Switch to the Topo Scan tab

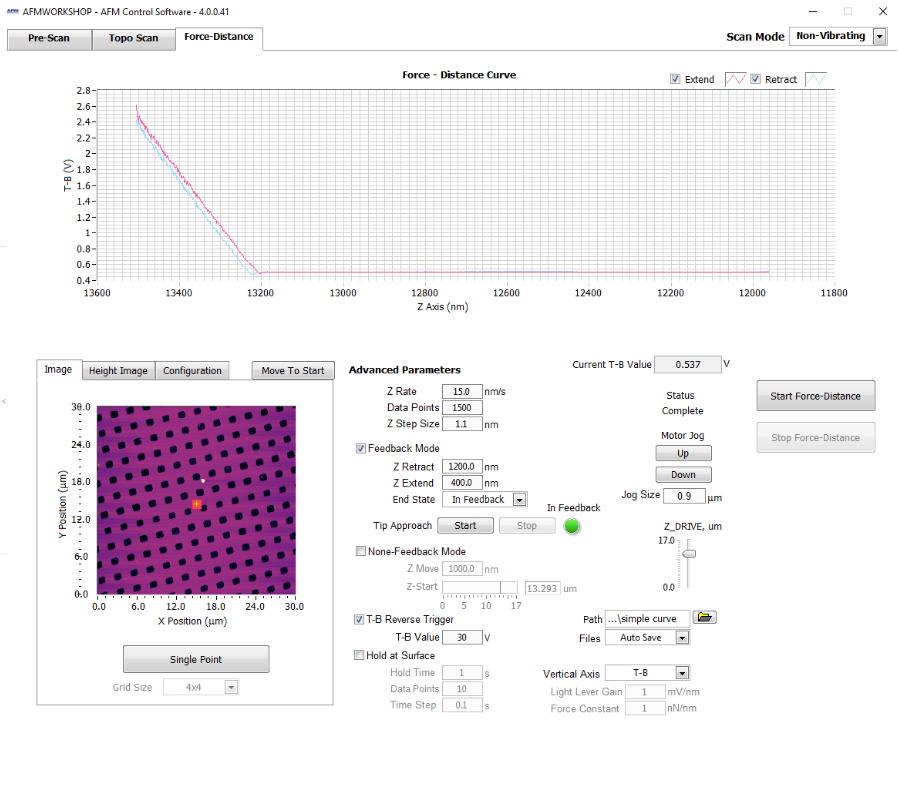point(133,39)
